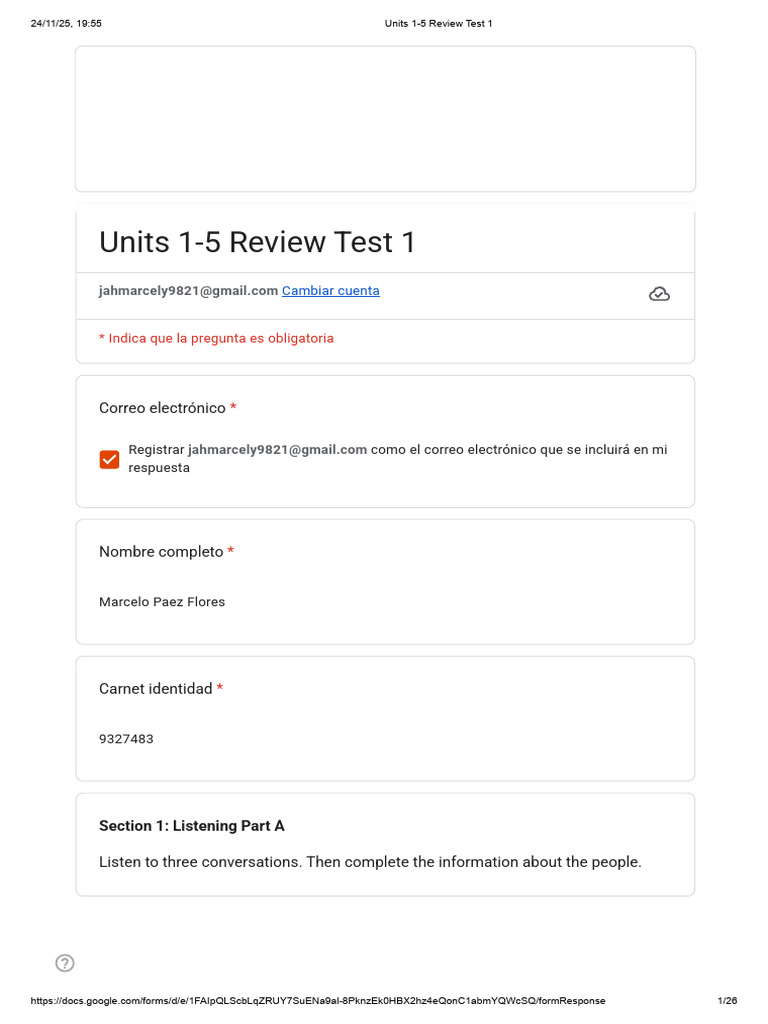Select the Section 1: Listening Part A heading
The image size is (768, 1024).
(192, 825)
